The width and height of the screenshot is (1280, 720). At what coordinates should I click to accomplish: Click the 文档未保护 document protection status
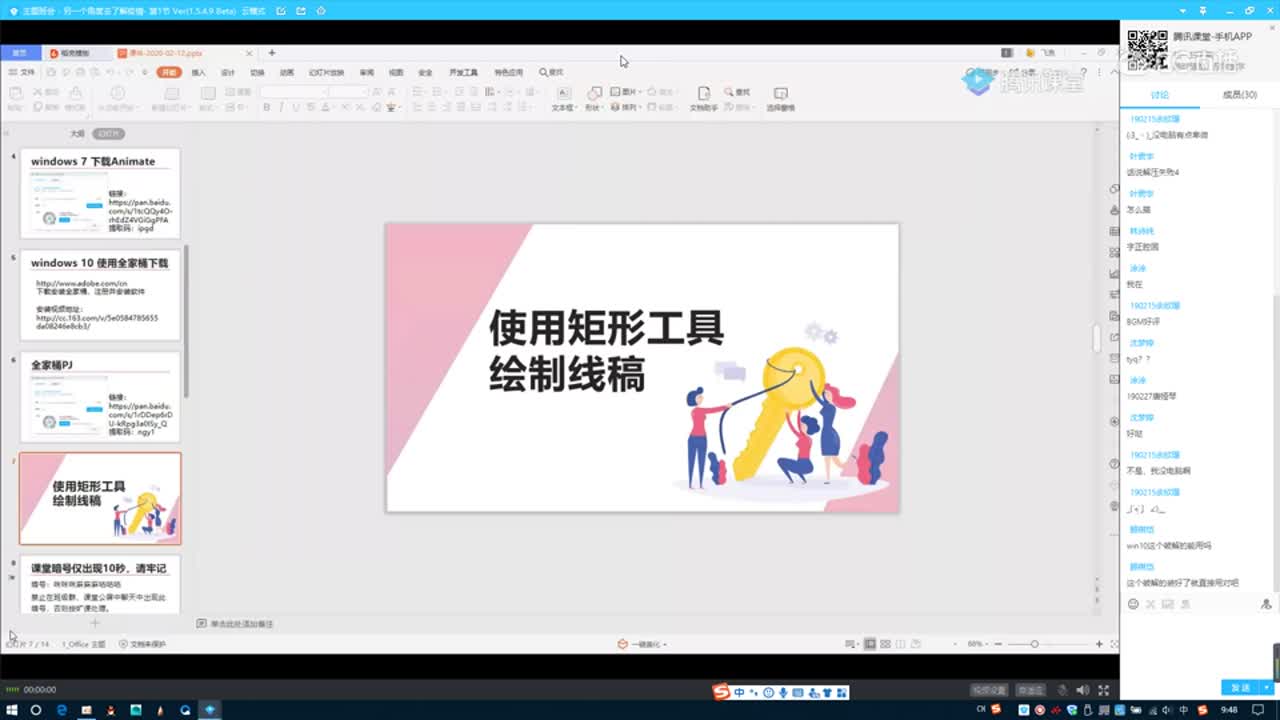pyautogui.click(x=142, y=644)
